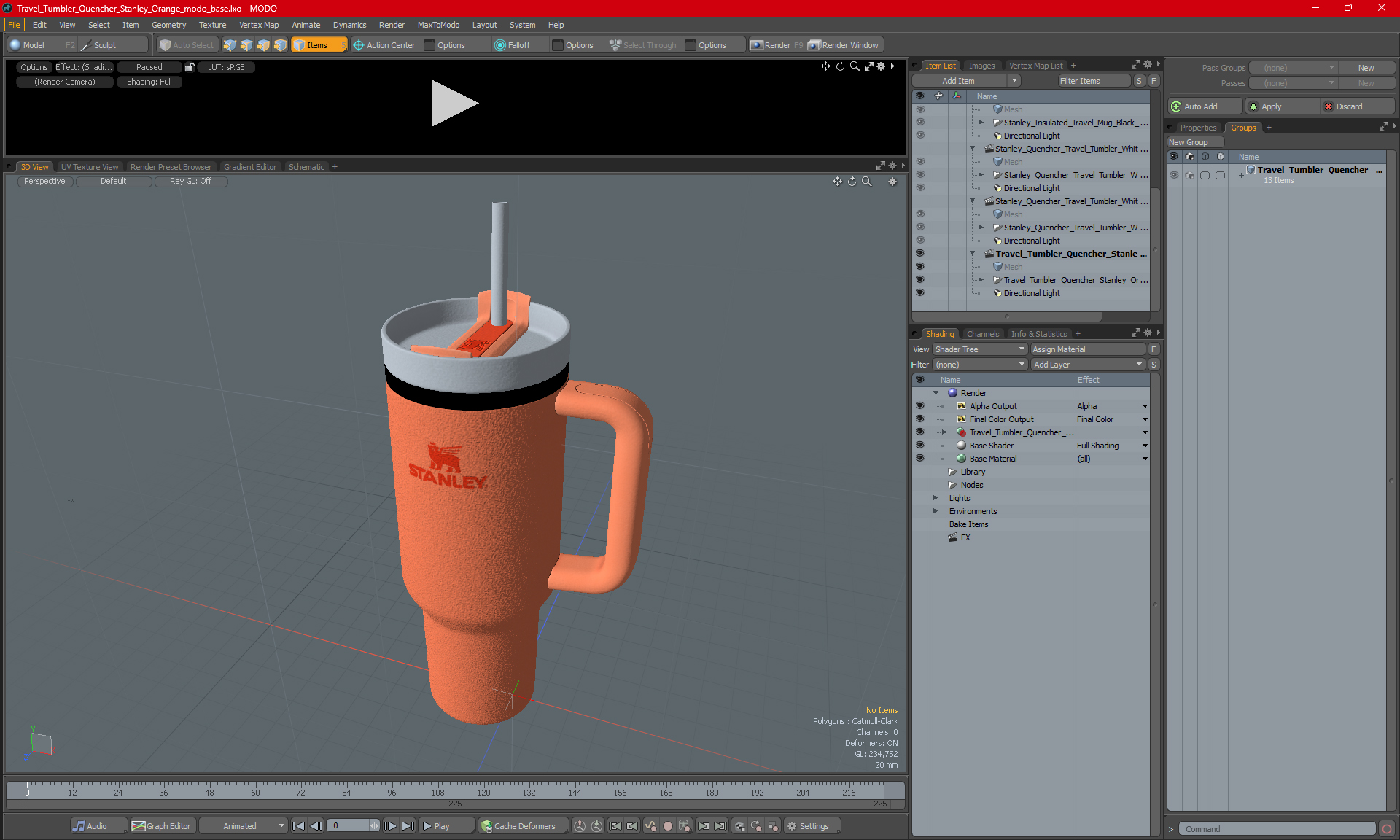Expand Stanley_Insulated_Travel_Mug_Black item
1400x840 pixels.
pyautogui.click(x=981, y=122)
